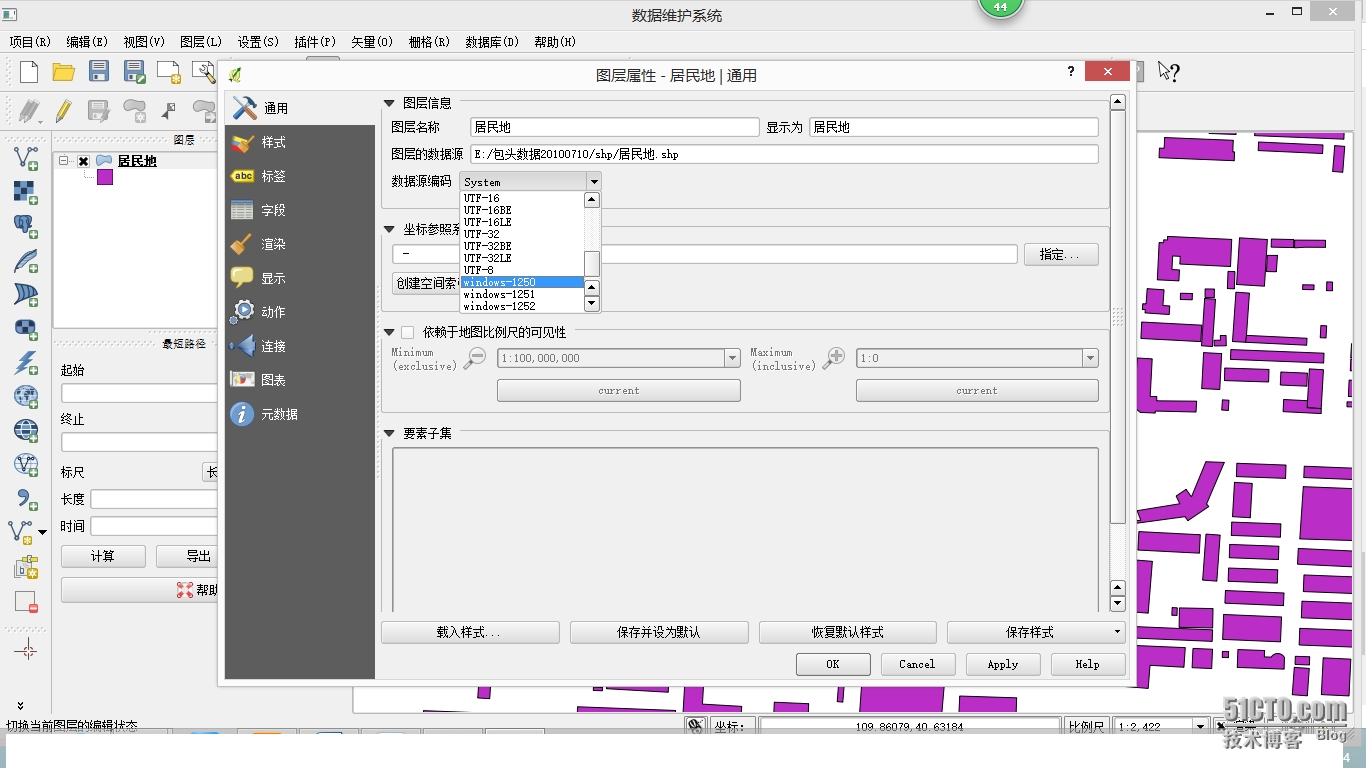Click the Add Vector Layer icon
The width and height of the screenshot is (1366, 768).
pyautogui.click(x=26, y=158)
